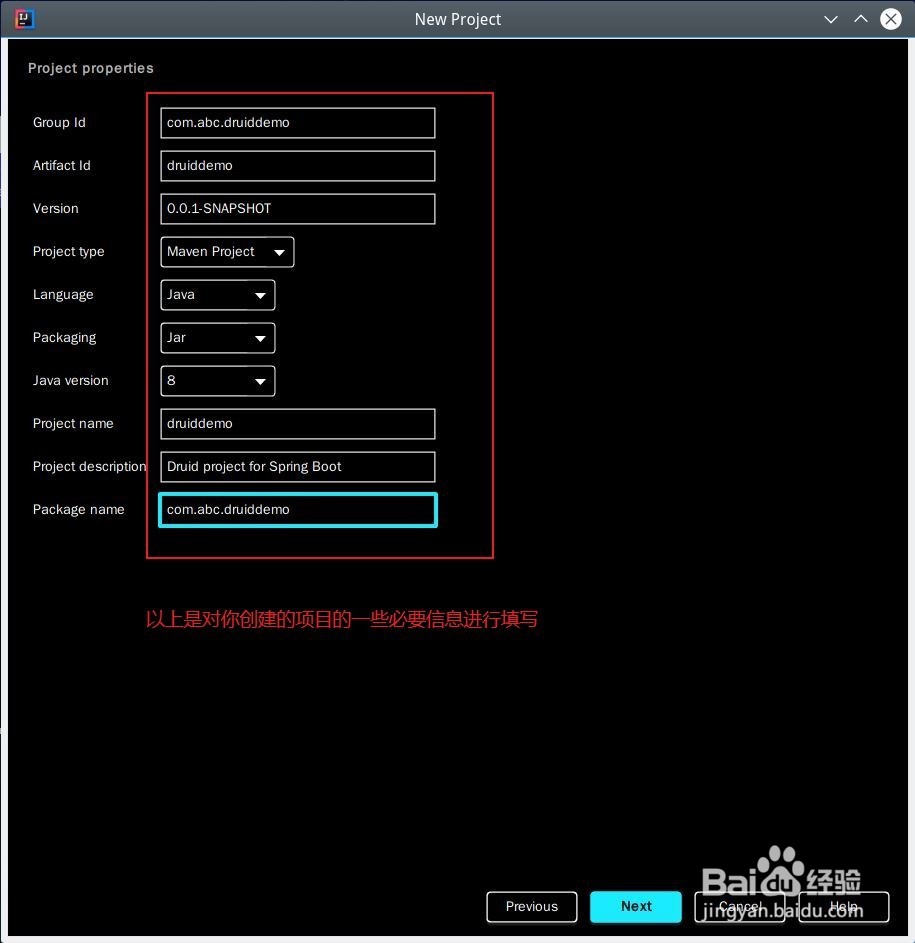The image size is (915, 943).
Task: Click the Package name input field
Action: (x=298, y=510)
